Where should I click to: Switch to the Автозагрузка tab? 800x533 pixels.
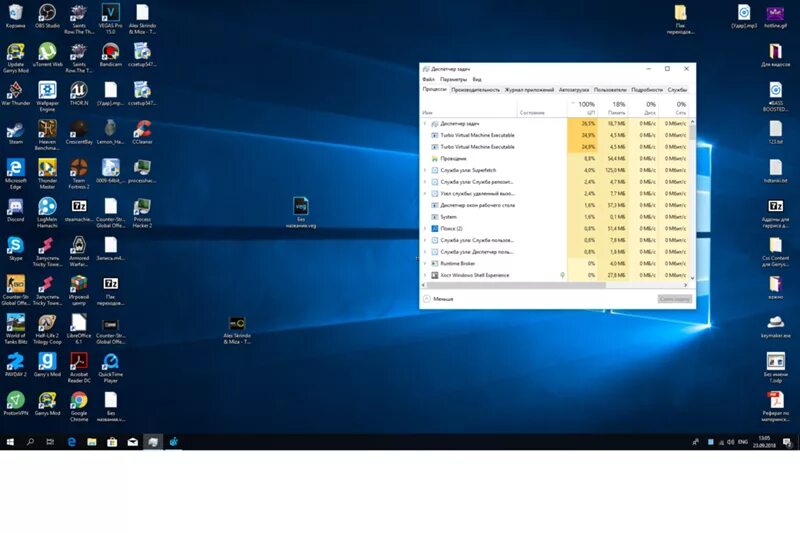click(574, 90)
